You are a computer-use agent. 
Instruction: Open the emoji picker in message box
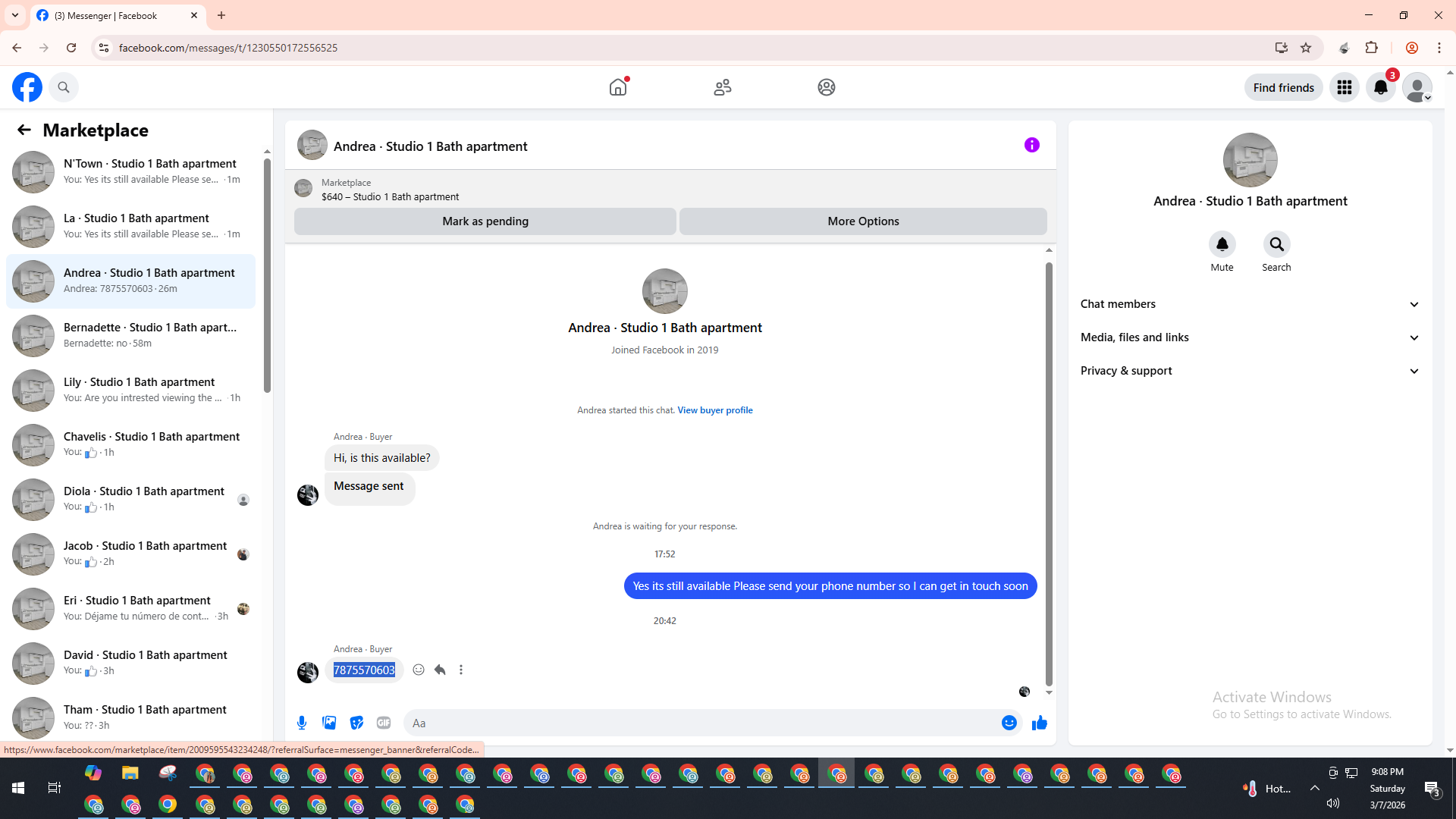point(1009,723)
